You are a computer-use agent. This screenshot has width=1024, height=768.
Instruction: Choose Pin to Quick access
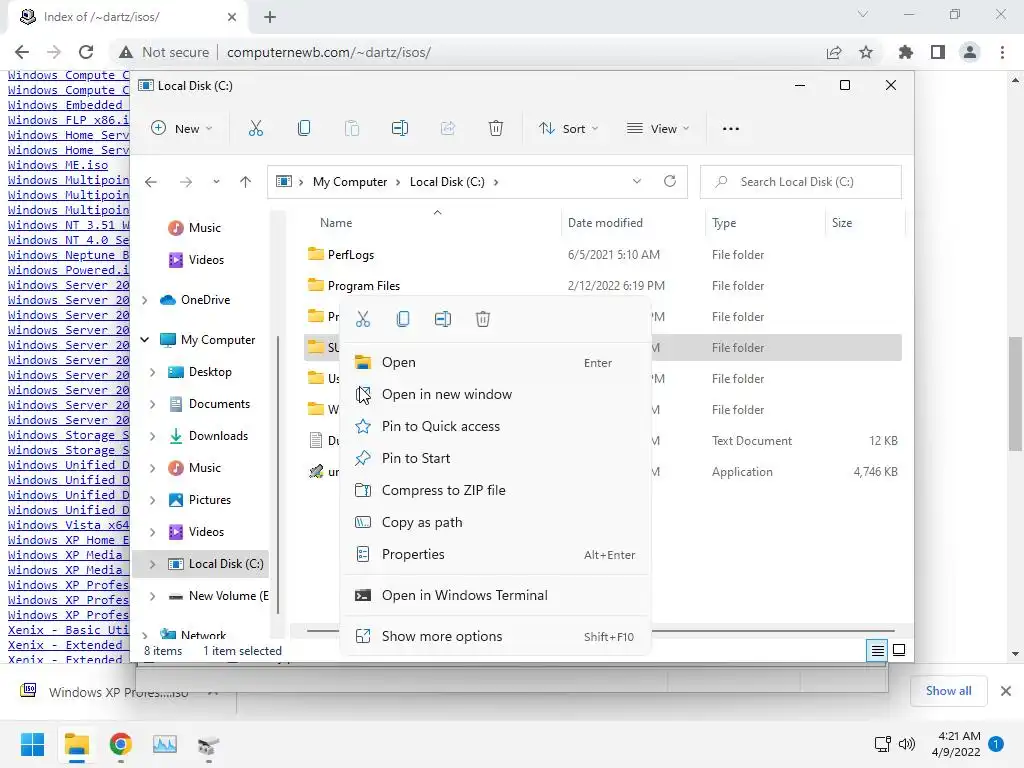(496, 426)
